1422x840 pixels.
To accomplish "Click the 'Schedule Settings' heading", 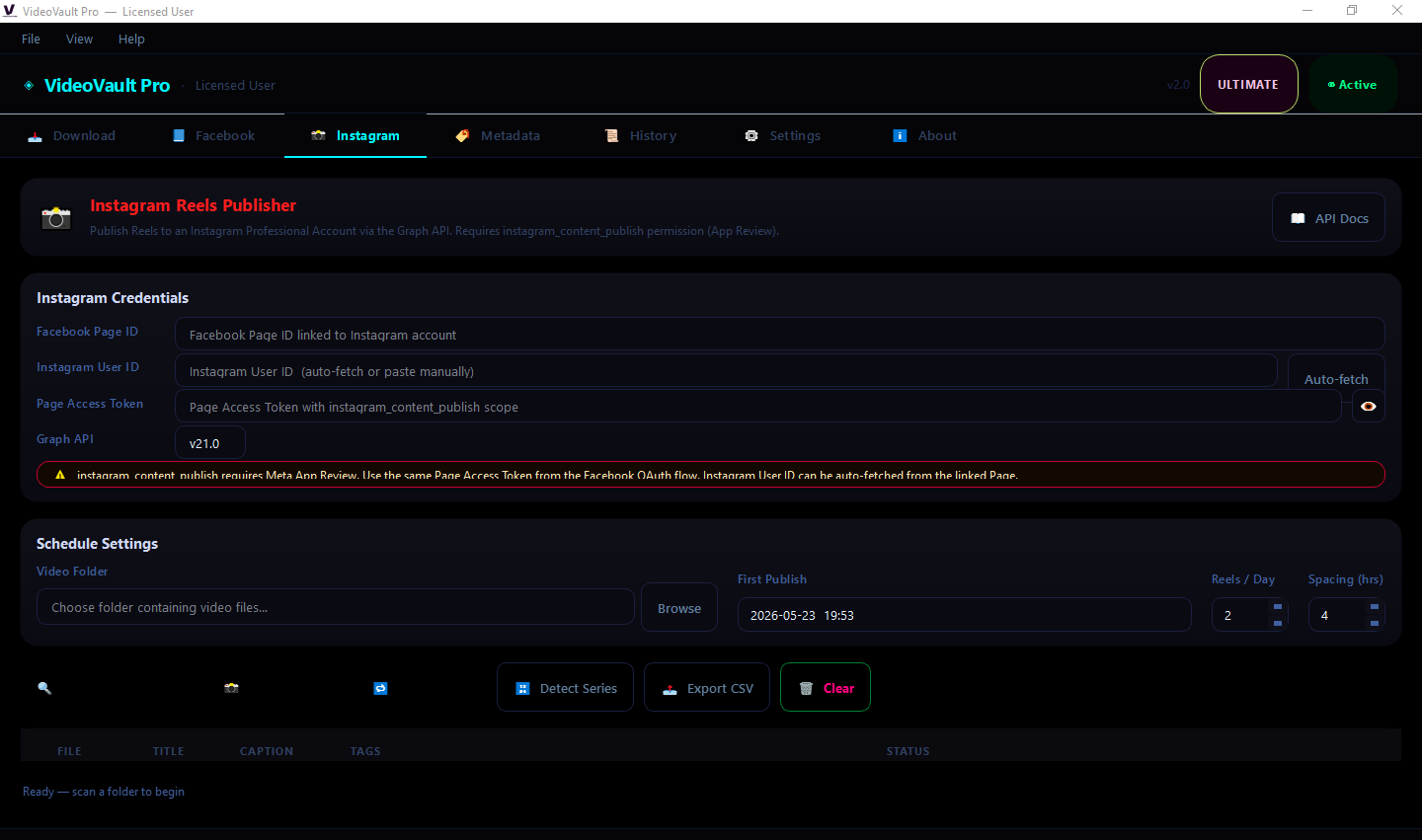I will point(97,544).
